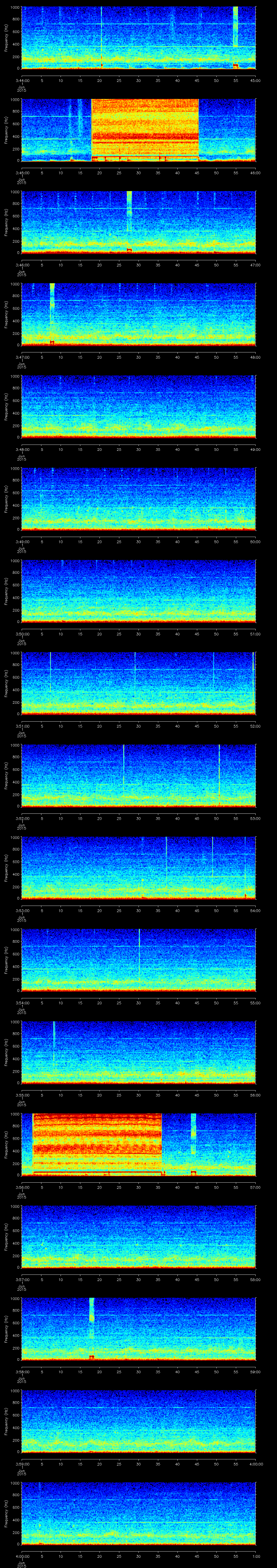Click the "3:44:00" start time label
This screenshot has width=277, height=1568.
coord(22,80)
